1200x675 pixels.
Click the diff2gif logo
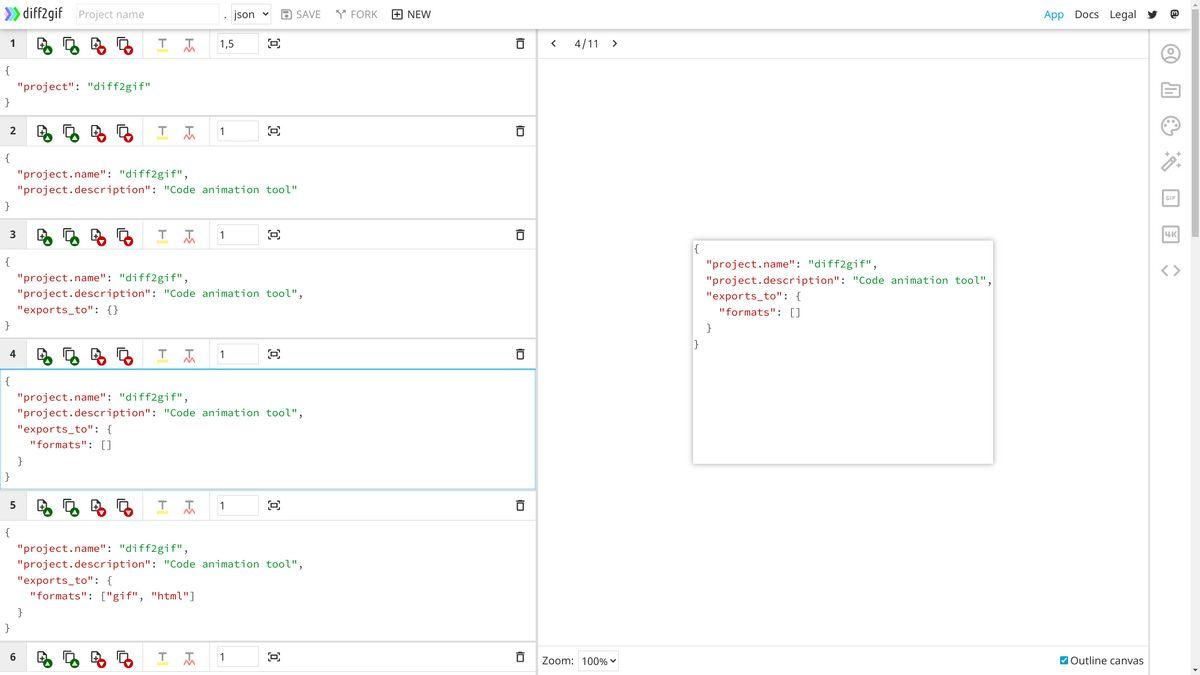click(x=33, y=14)
